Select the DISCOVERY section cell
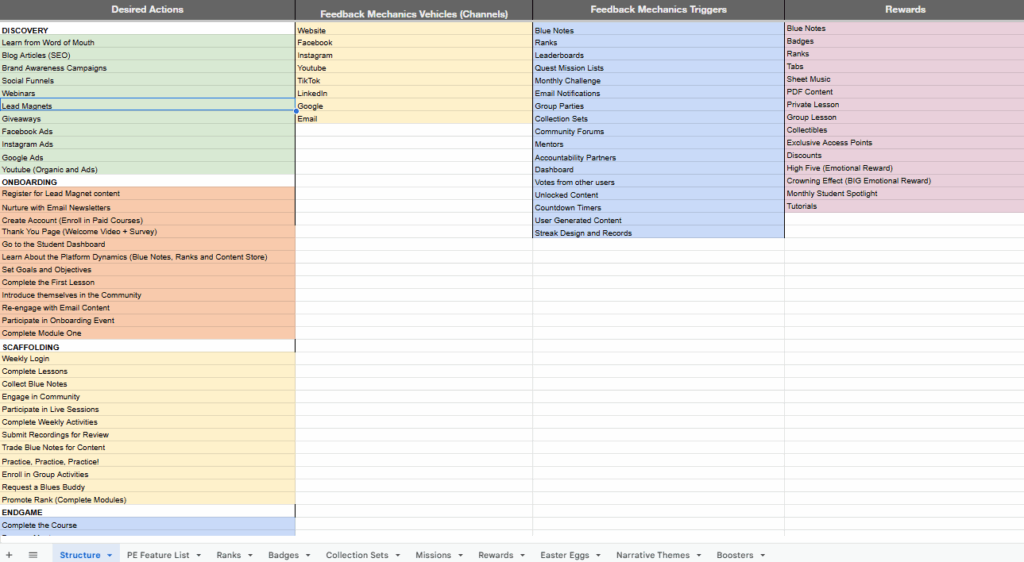1024x562 pixels. tap(148, 30)
